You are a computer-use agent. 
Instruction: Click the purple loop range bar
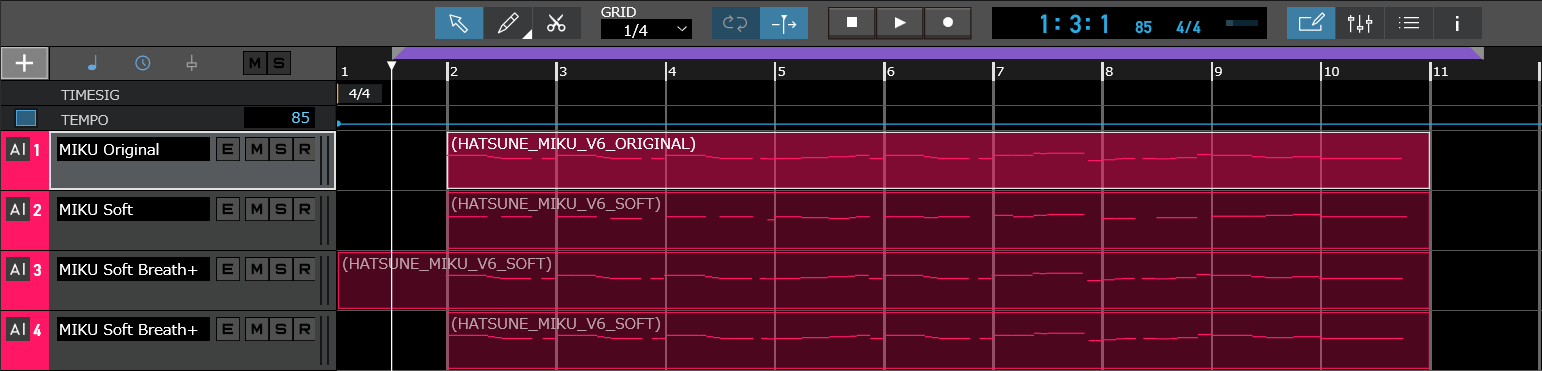(x=938, y=53)
